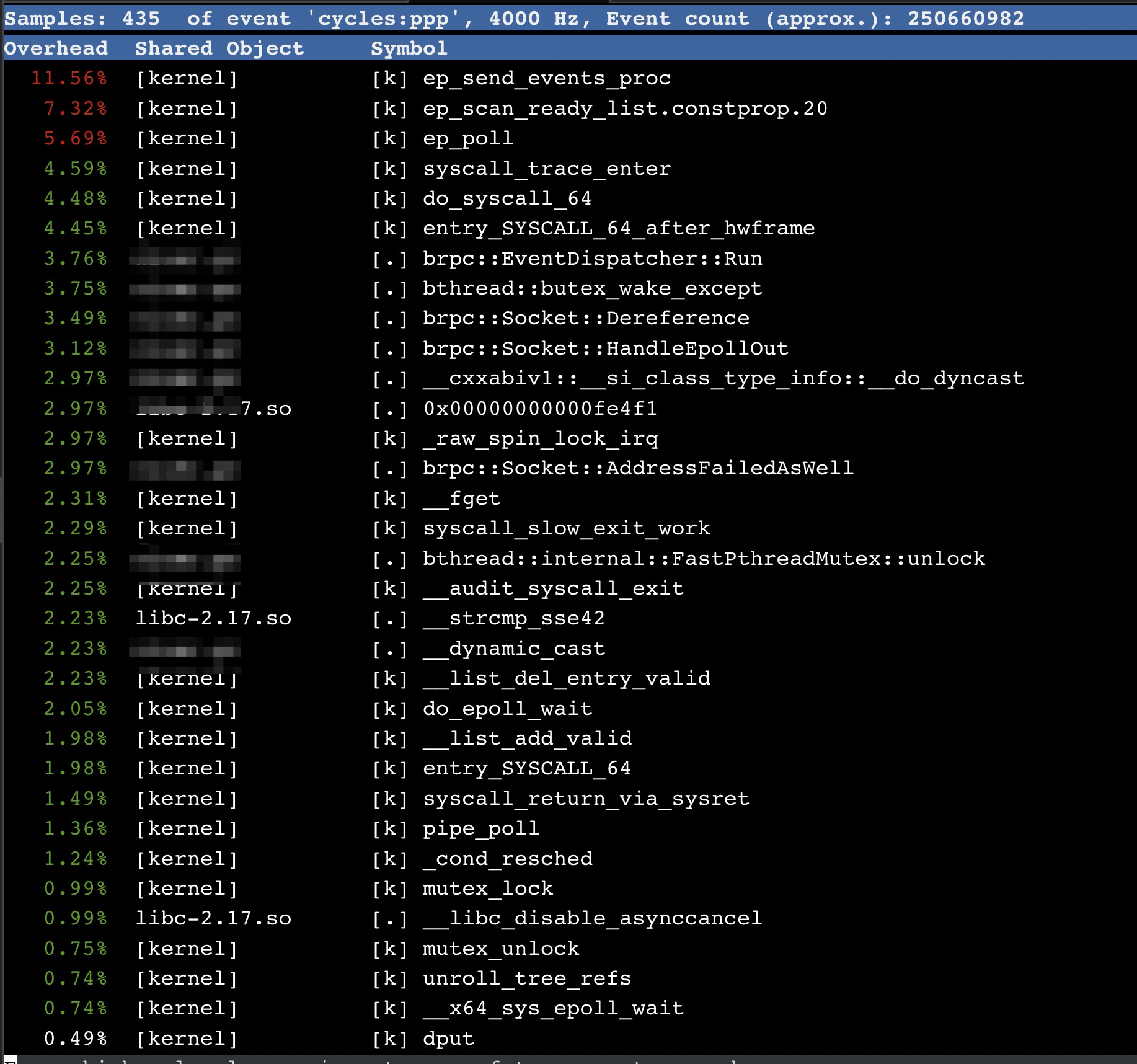Select __strcmp_sse42 symbol
Screen dimensions: 1137x1064
(513, 618)
